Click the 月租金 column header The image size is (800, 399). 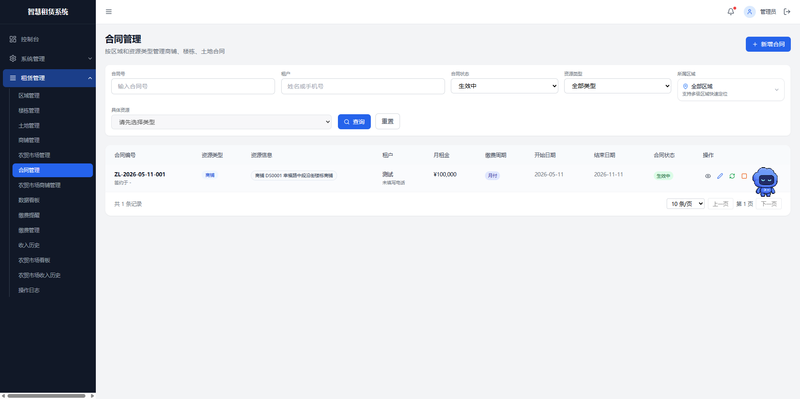[441, 155]
